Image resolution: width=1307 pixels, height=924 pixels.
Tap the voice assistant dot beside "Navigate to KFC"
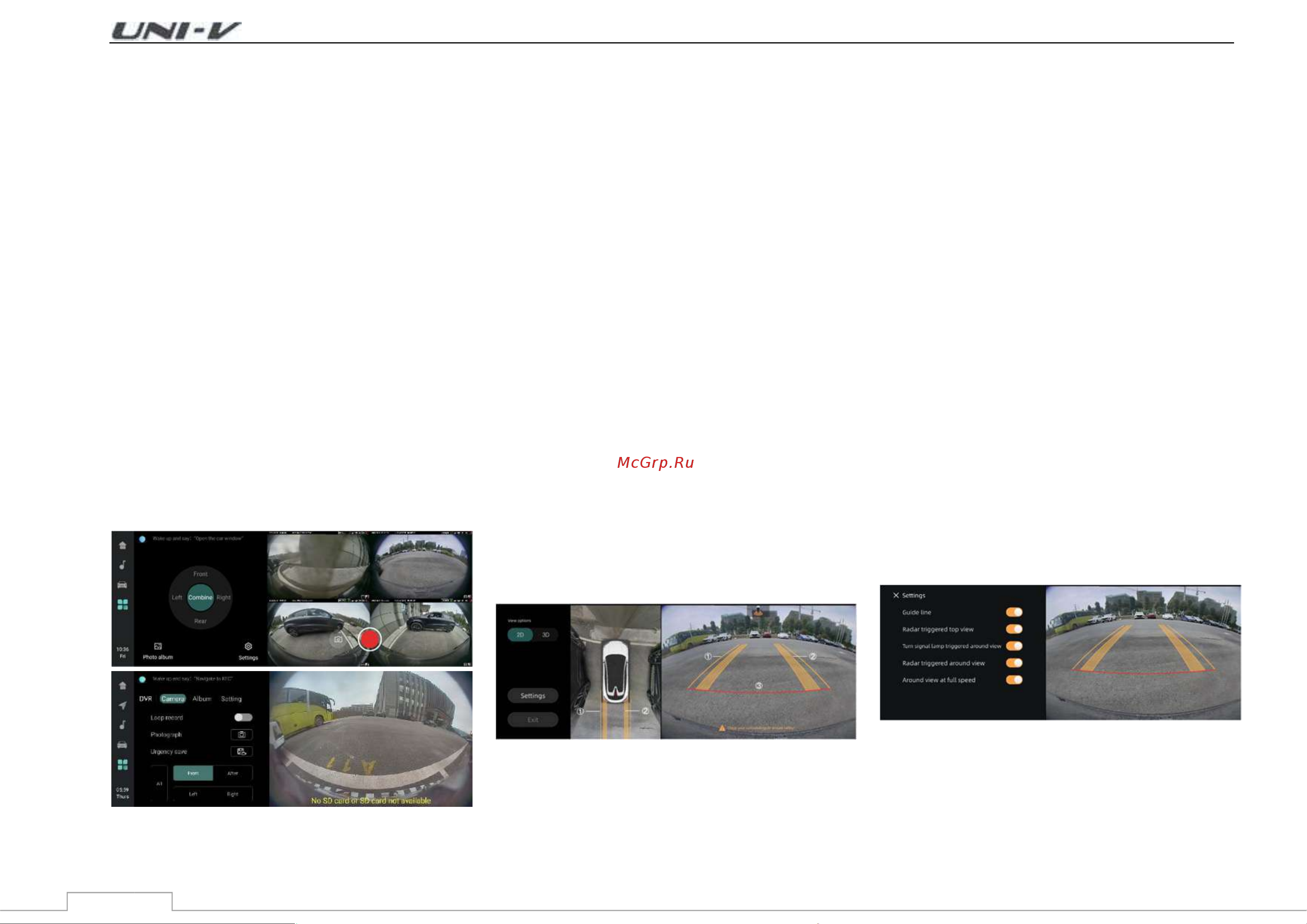(x=142, y=679)
